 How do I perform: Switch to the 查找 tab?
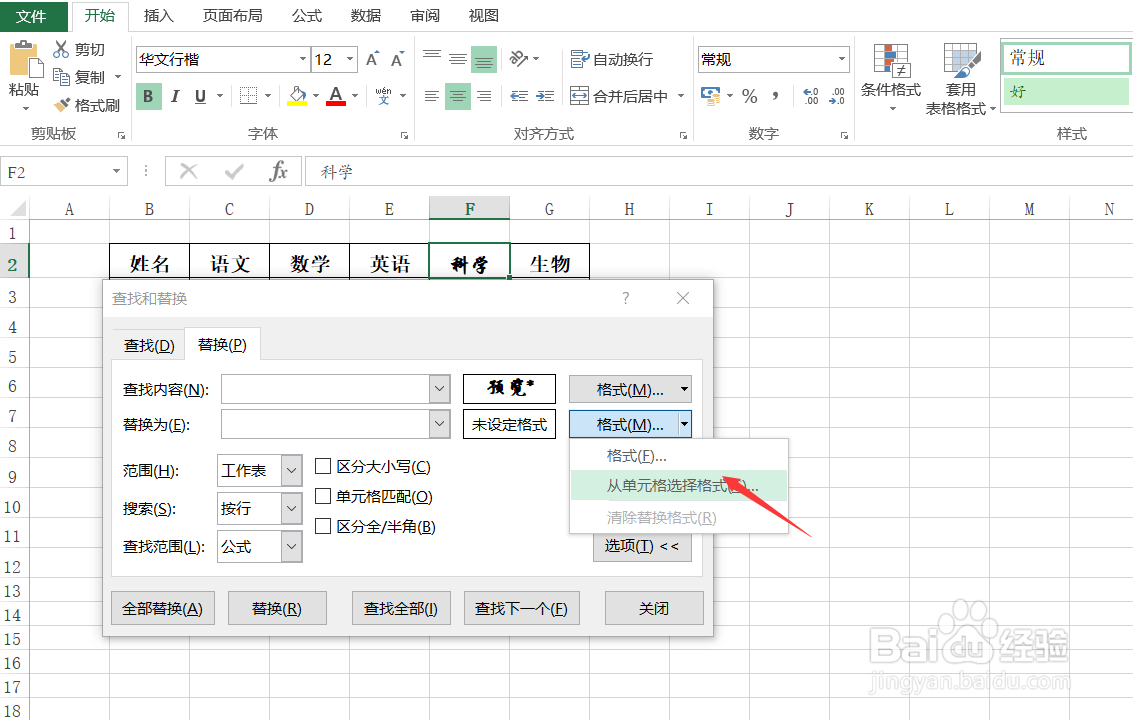coord(147,344)
